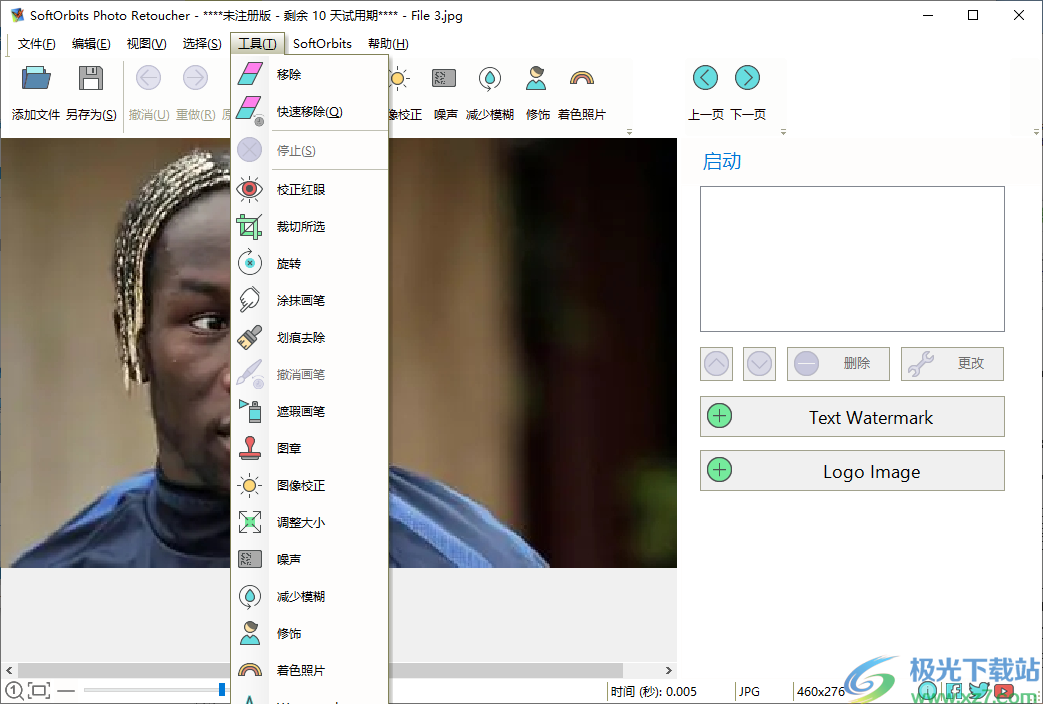Choose 校正红眼 from the Tools menu
This screenshot has height=704, width=1043.
click(x=300, y=189)
